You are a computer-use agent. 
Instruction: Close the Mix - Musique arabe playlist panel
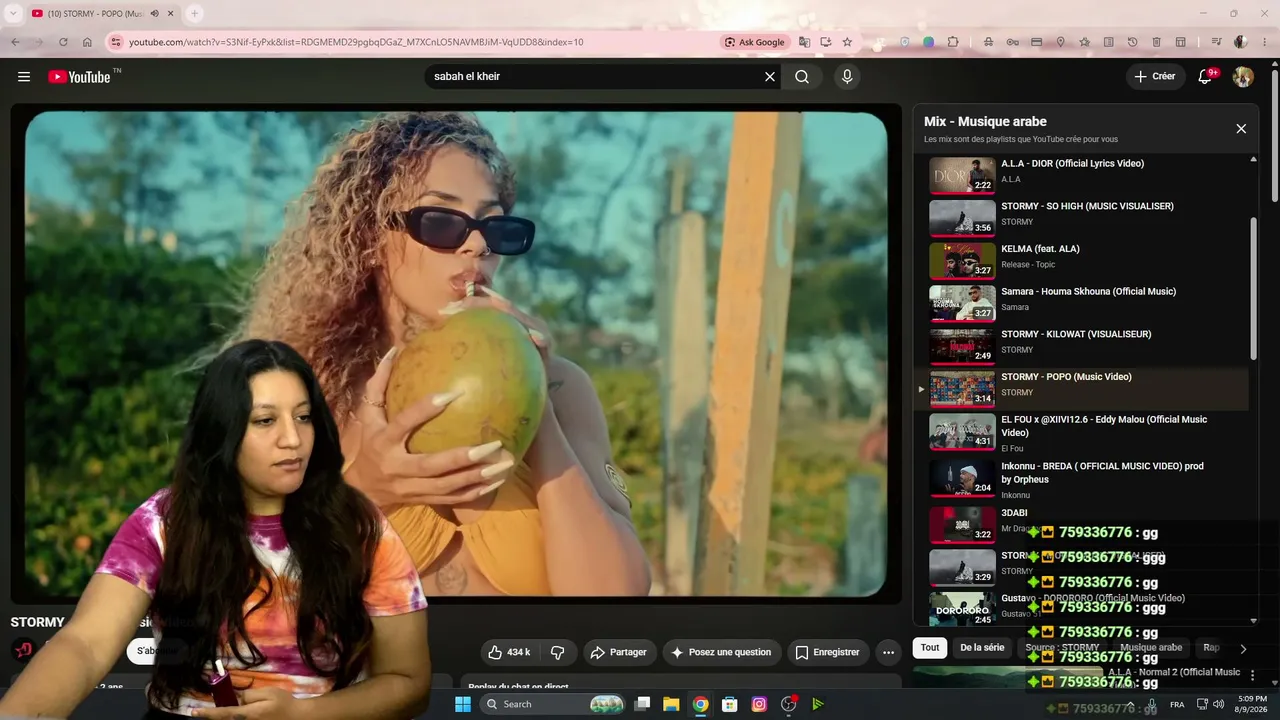(1241, 129)
